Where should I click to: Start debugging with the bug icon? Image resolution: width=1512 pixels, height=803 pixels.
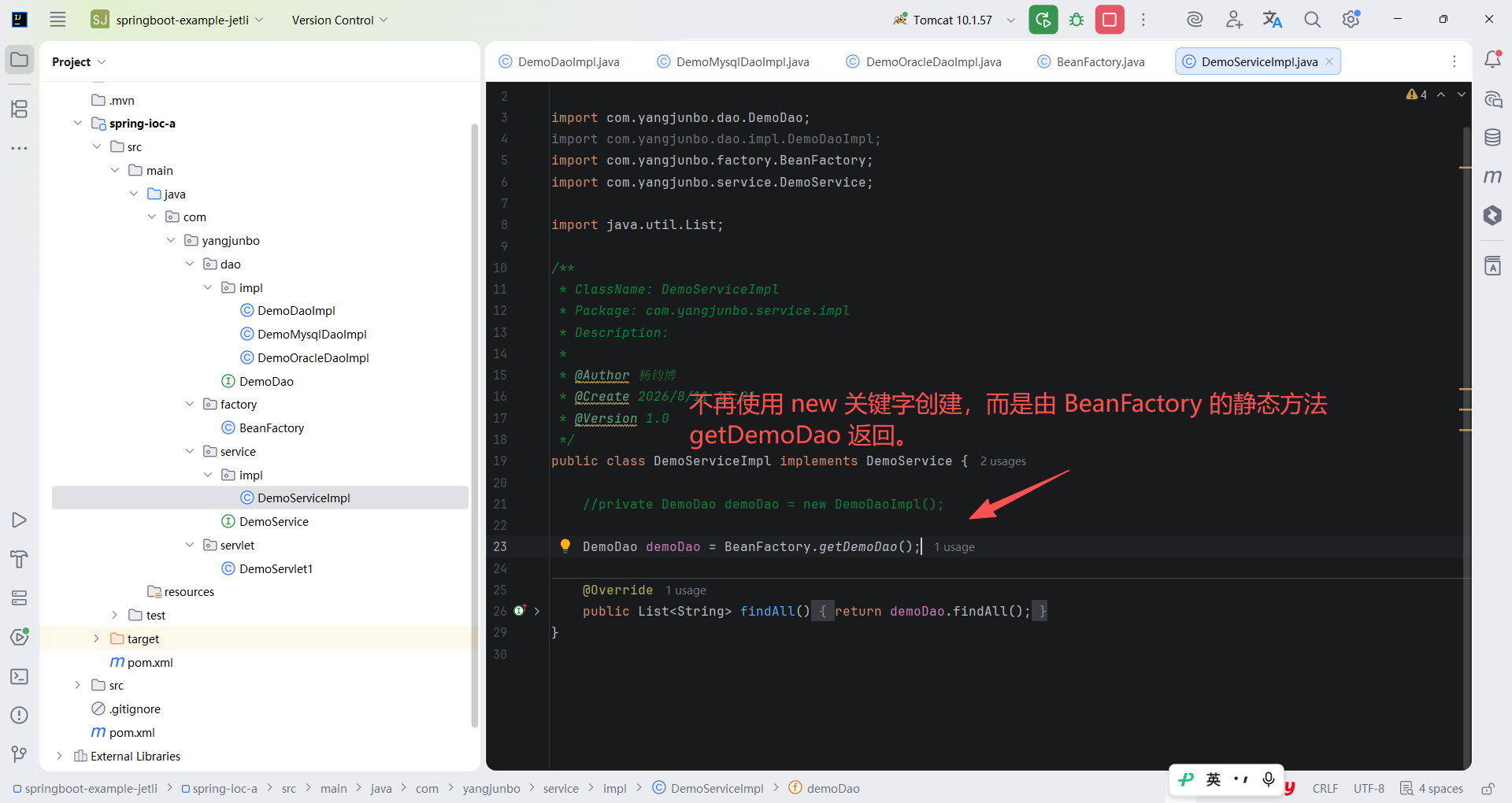point(1077,20)
